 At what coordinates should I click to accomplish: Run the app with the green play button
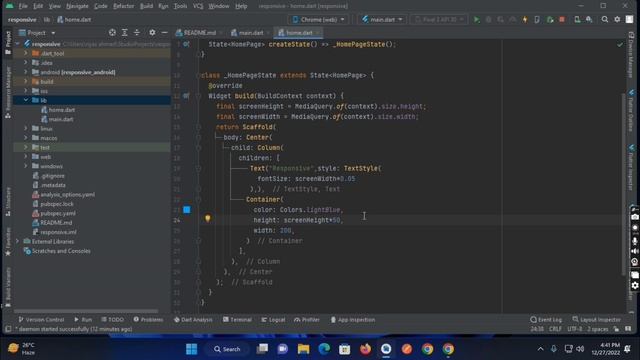[x=476, y=20]
